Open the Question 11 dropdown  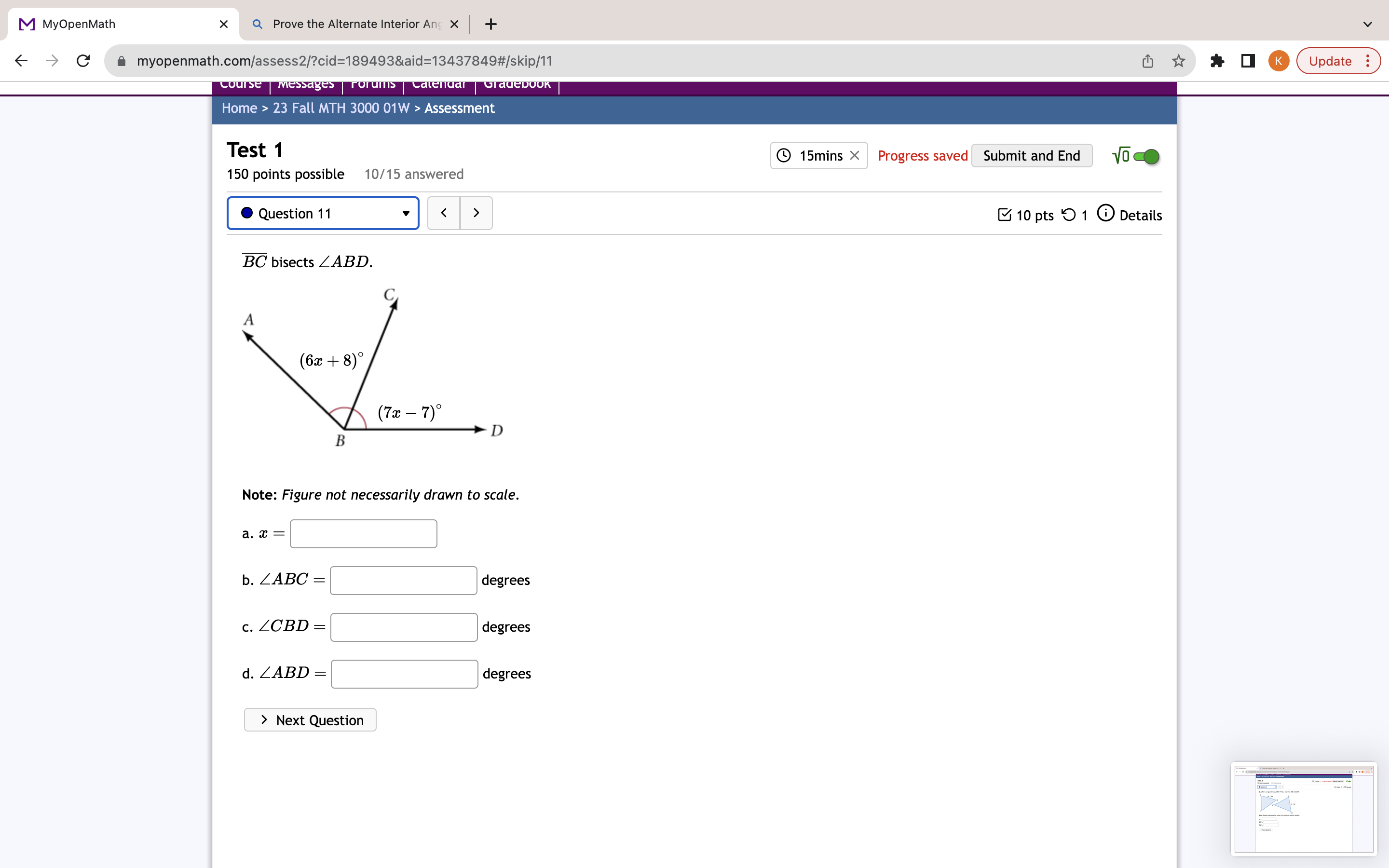pos(323,214)
